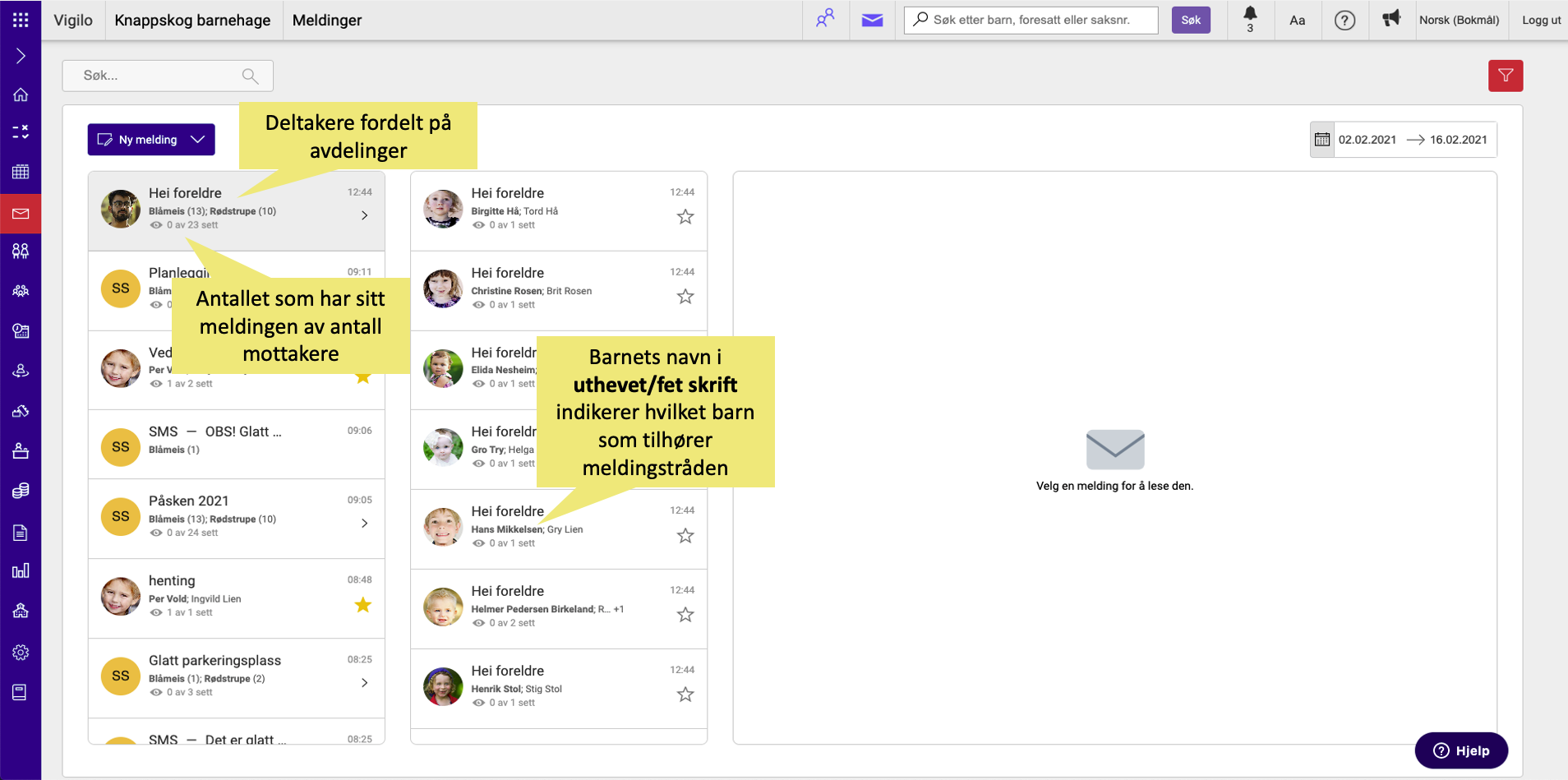Screen dimensions: 1568x780
Task: Expand the left sidebar with arrow
Action: pos(21,56)
